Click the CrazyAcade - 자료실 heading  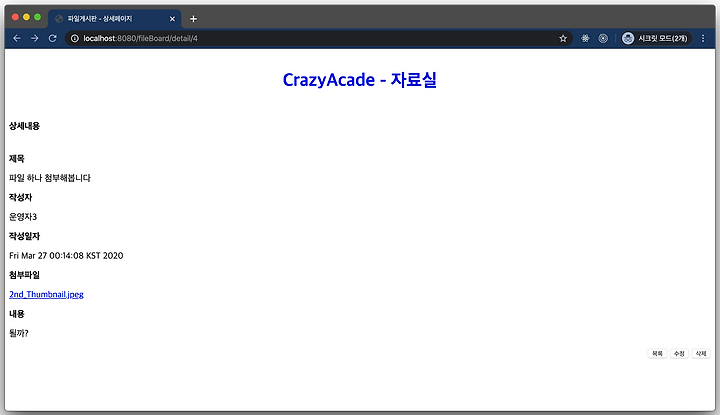point(360,80)
